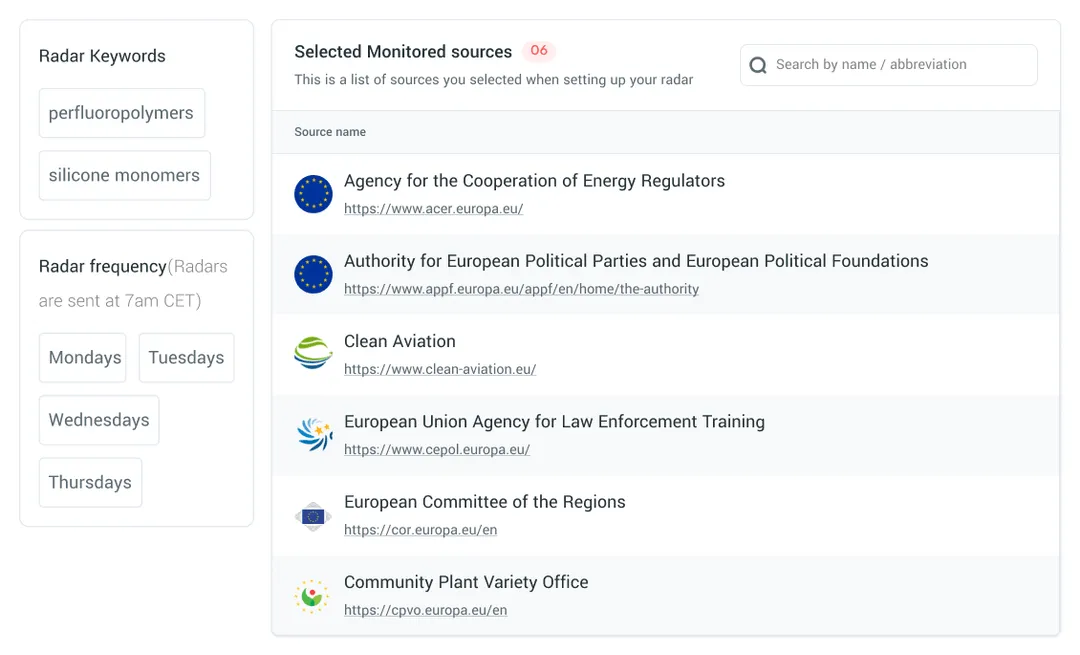The image size is (1080, 655).
Task: Click the ACER EU flag logo
Action: 313,194
